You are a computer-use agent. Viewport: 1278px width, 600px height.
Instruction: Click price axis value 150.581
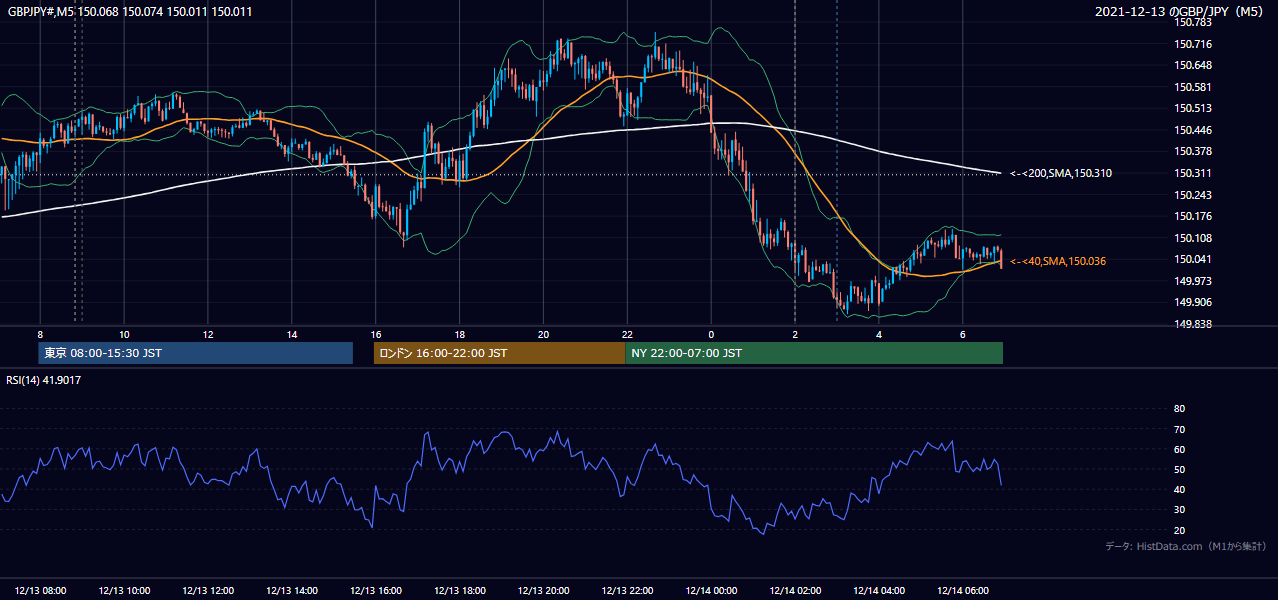(1193, 87)
